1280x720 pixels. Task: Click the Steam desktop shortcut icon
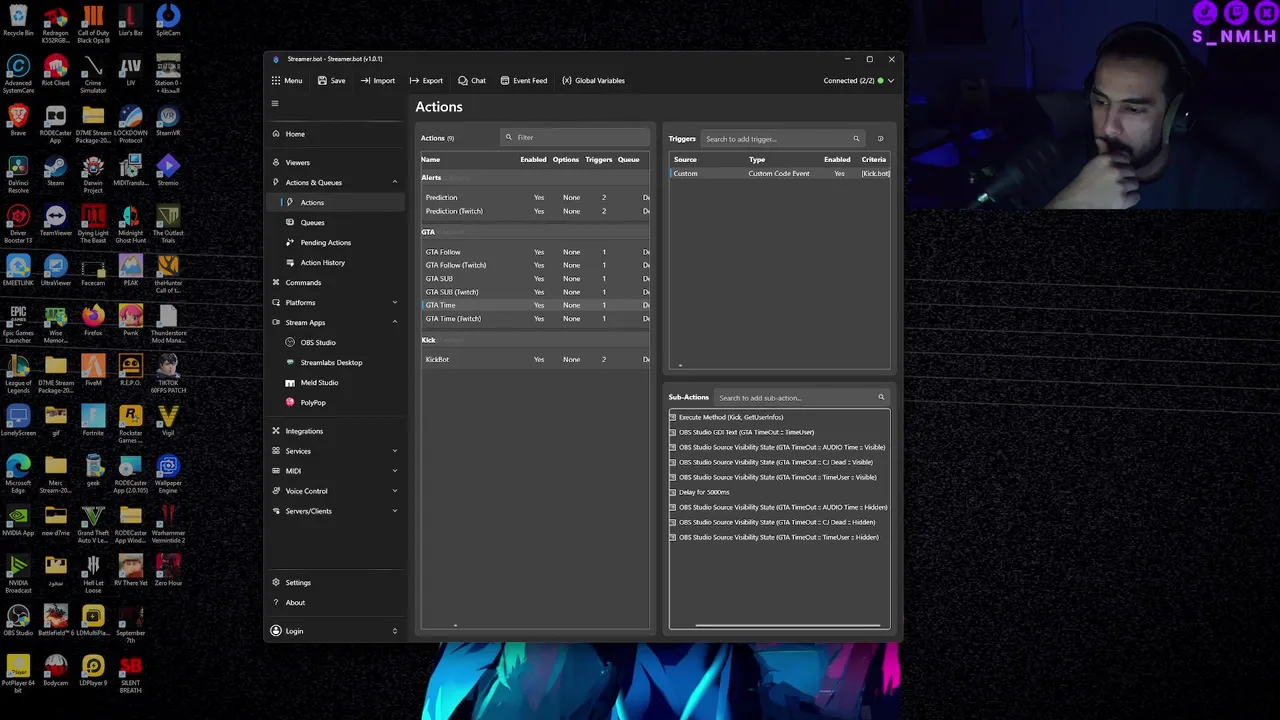[55, 171]
